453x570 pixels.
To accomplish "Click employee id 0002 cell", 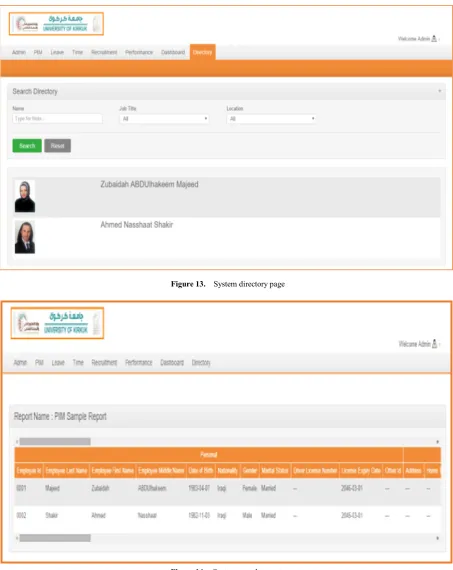I will (21, 515).
